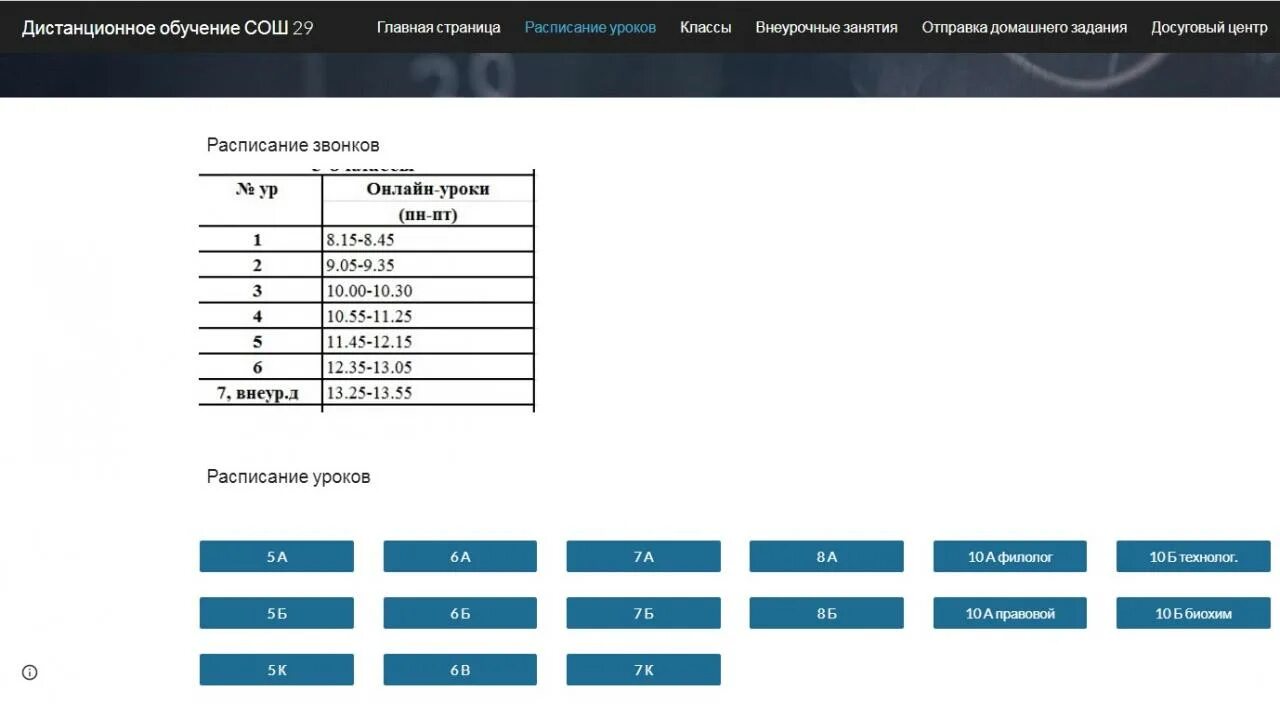Open the Досуговый центр menu item
Screen dimensions: 1280x704
pos(1209,27)
